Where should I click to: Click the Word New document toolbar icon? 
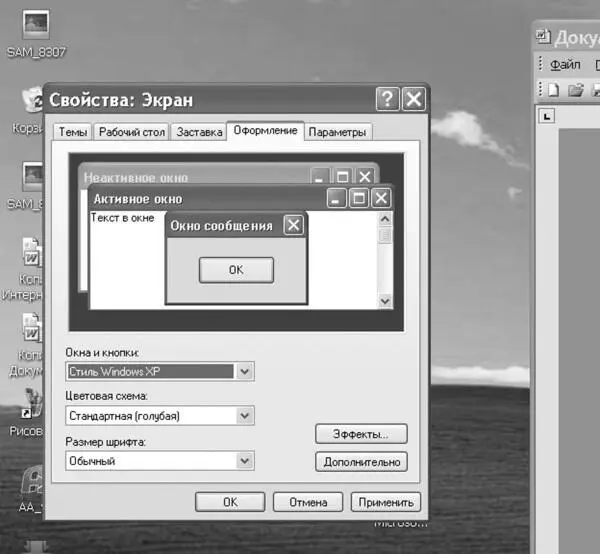[554, 90]
